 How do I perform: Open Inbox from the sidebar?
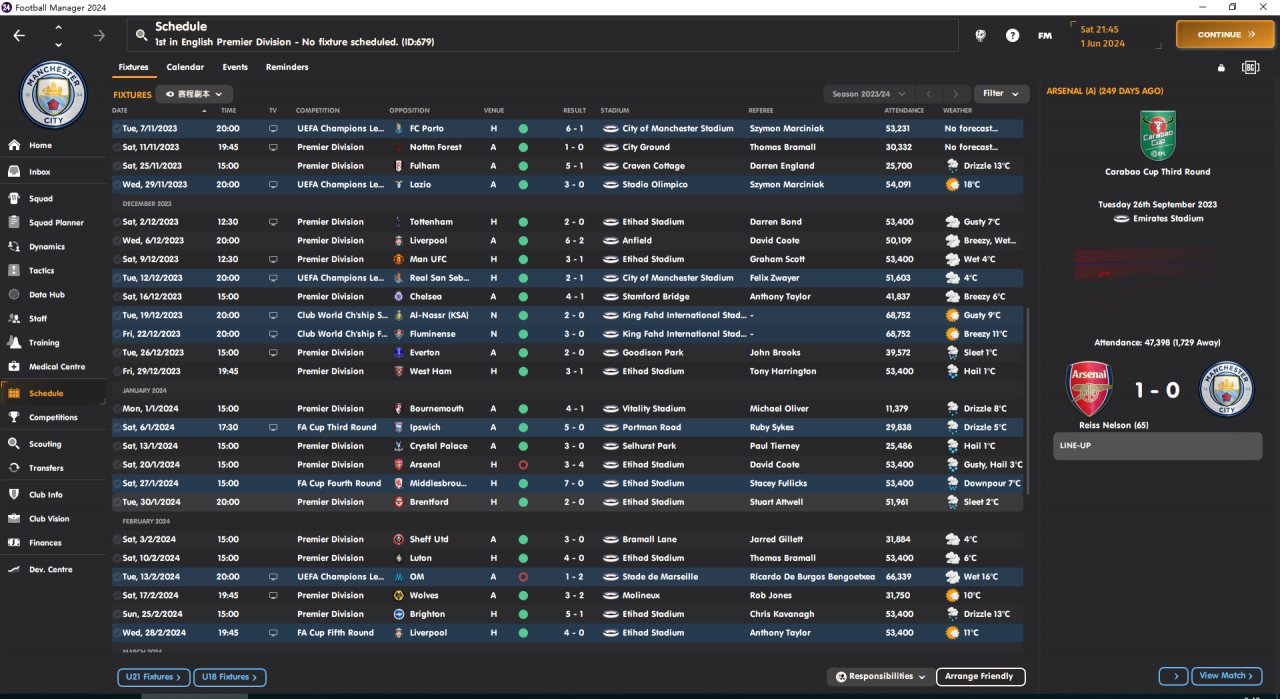point(40,172)
